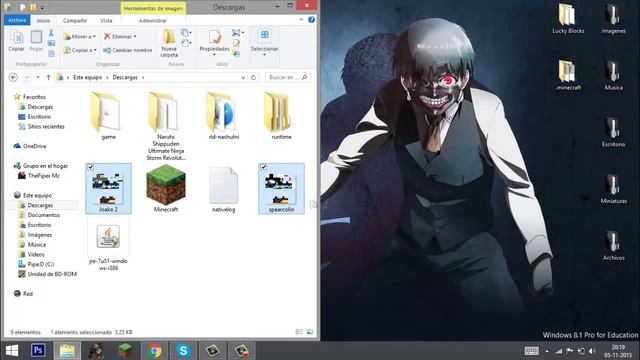
Task: Click the Help question mark icon
Action: (311, 20)
